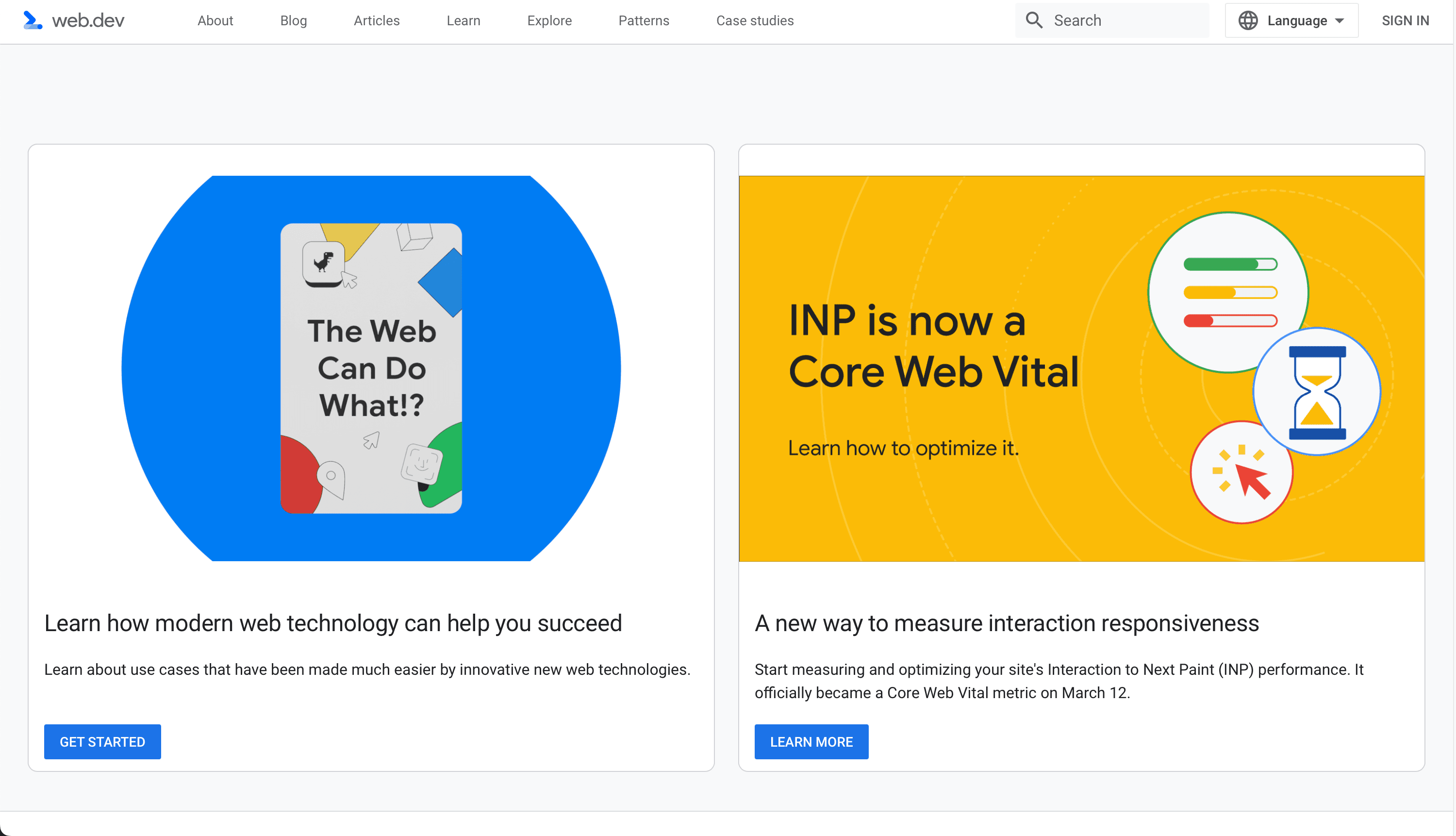The image size is (1456, 836).
Task: Open the Learn navigation tab
Action: (x=463, y=21)
